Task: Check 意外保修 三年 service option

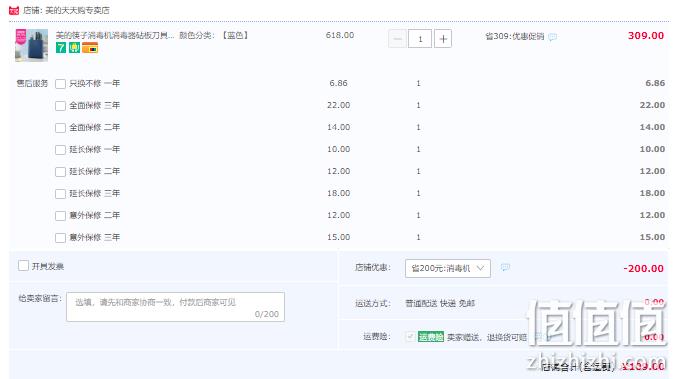Action: (60, 238)
